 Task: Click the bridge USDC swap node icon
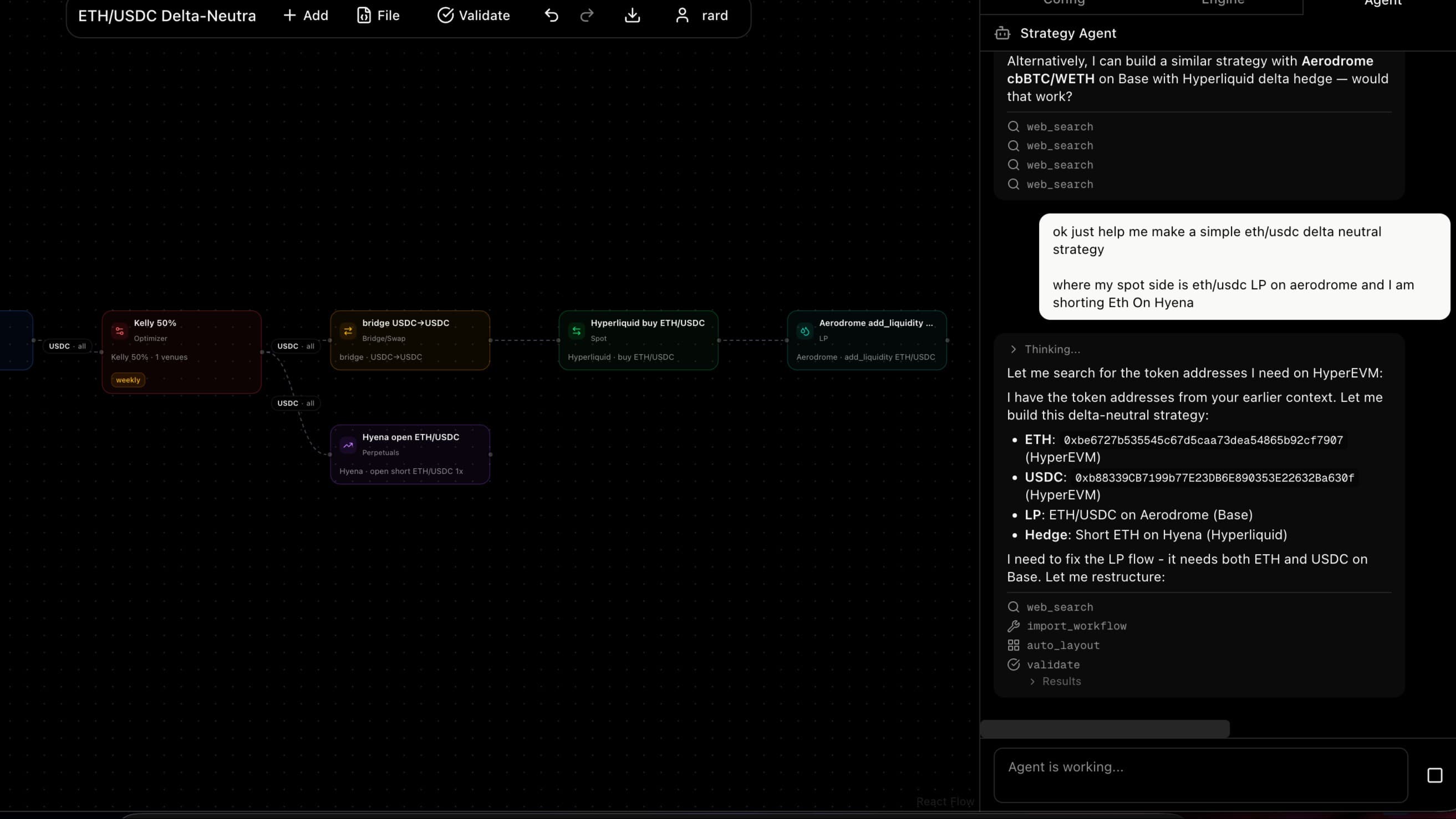pyautogui.click(x=348, y=331)
